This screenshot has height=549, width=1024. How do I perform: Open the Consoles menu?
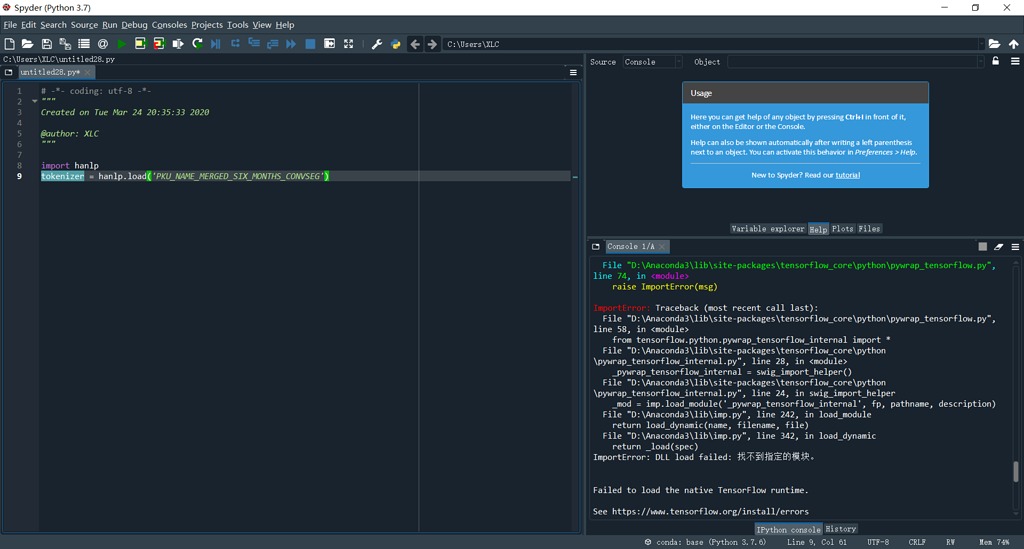point(169,25)
